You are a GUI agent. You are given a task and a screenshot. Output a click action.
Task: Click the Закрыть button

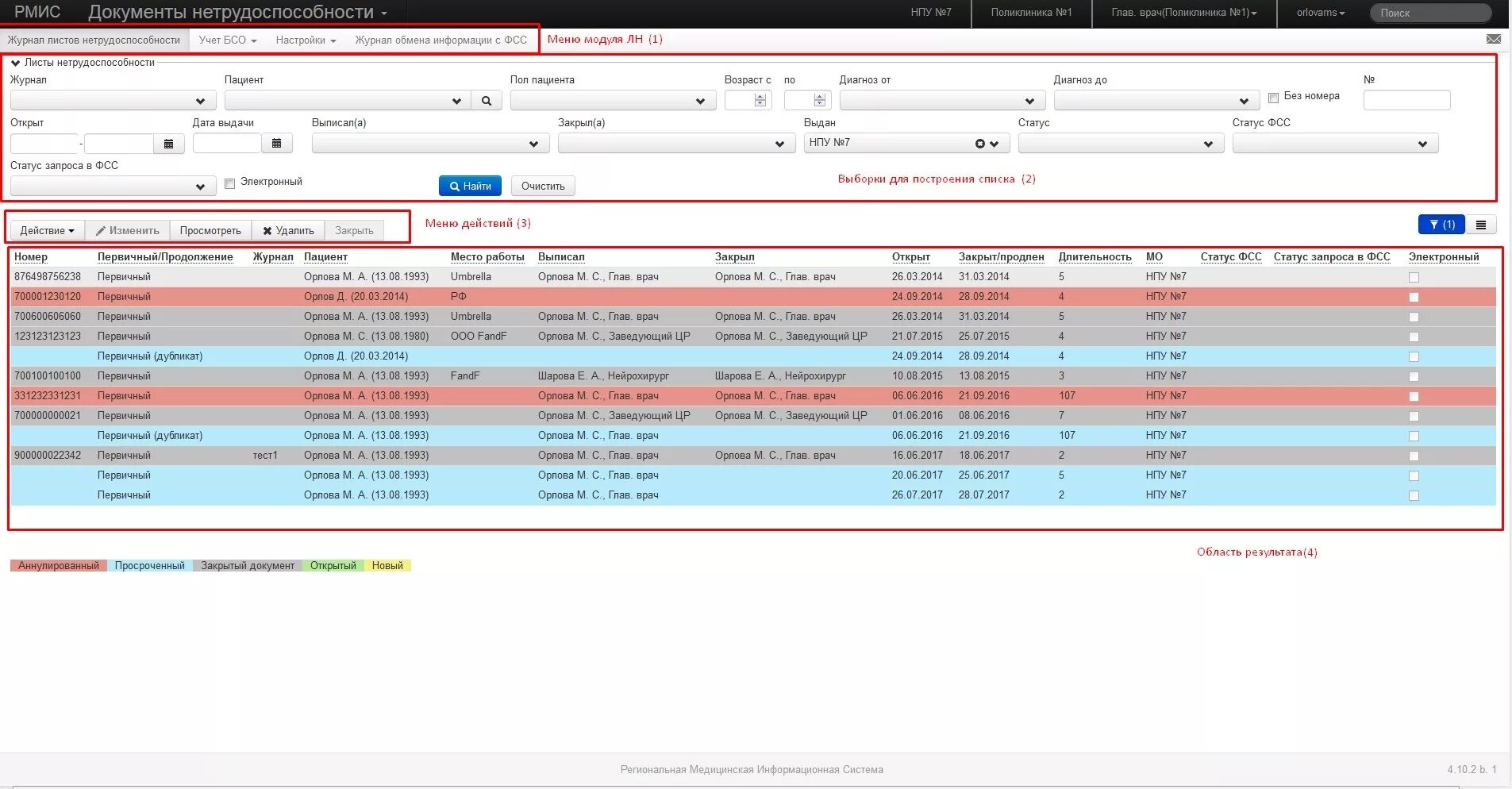point(354,230)
